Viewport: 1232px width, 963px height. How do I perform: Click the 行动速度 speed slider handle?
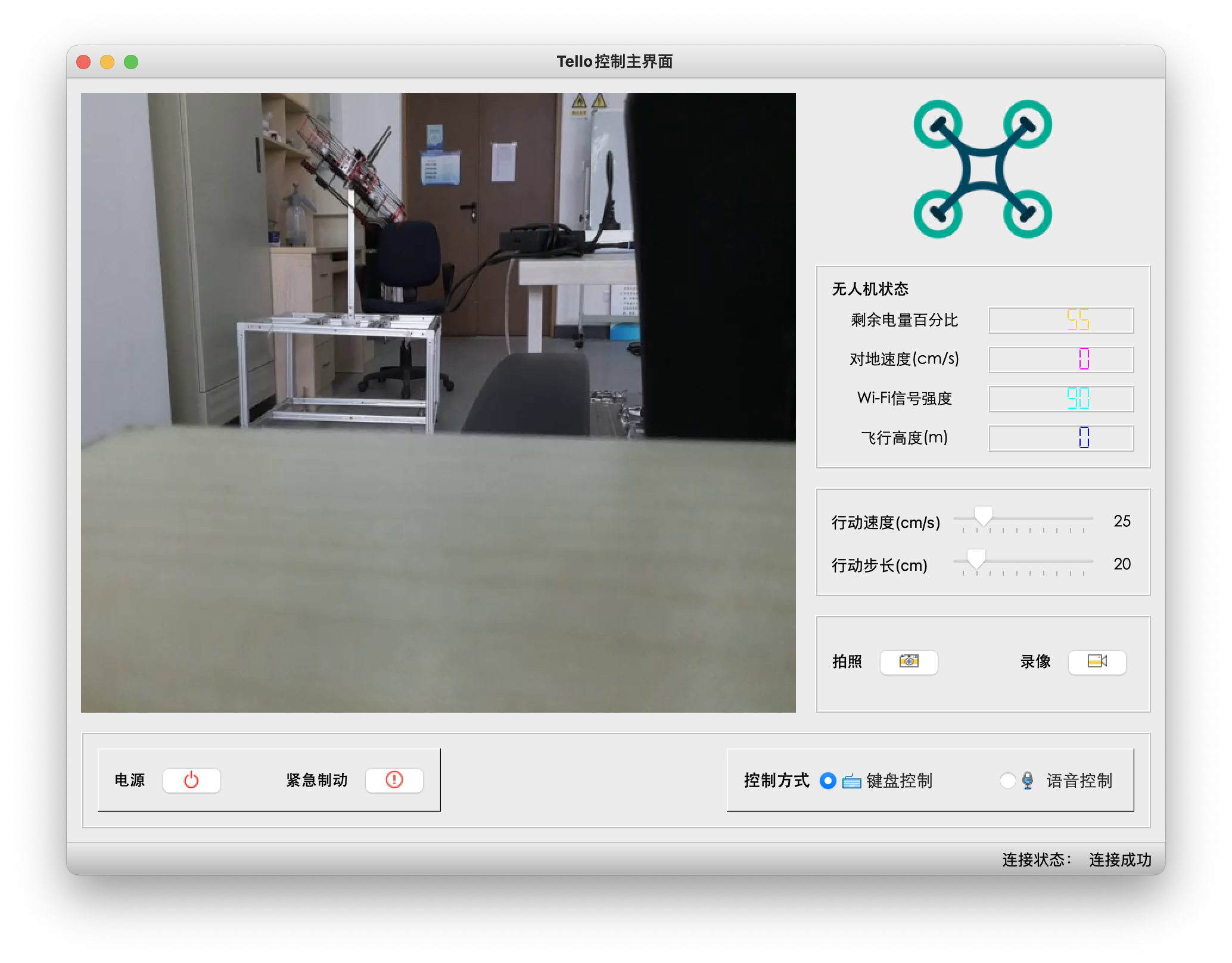[983, 516]
